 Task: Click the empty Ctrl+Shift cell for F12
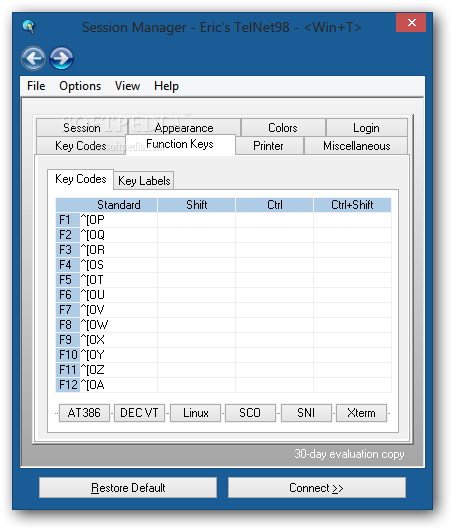tap(352, 385)
